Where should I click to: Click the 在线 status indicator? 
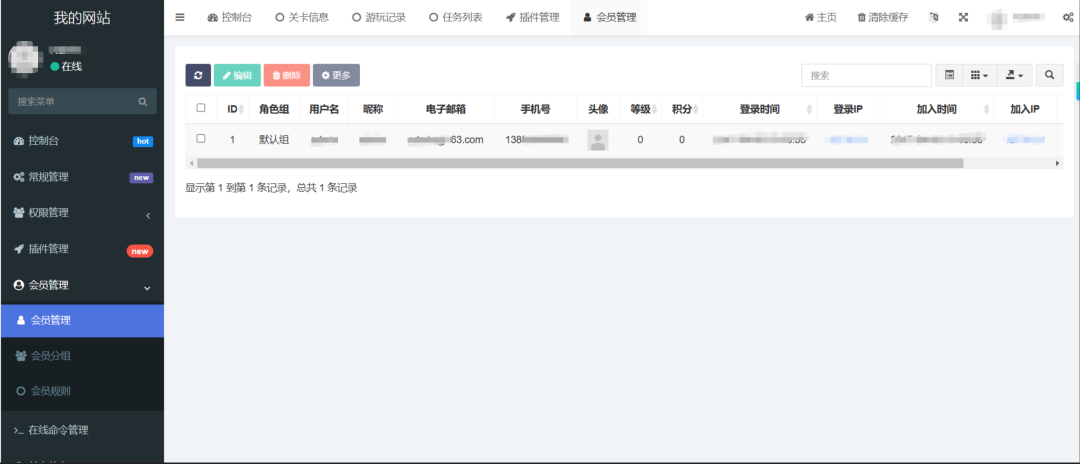point(66,67)
